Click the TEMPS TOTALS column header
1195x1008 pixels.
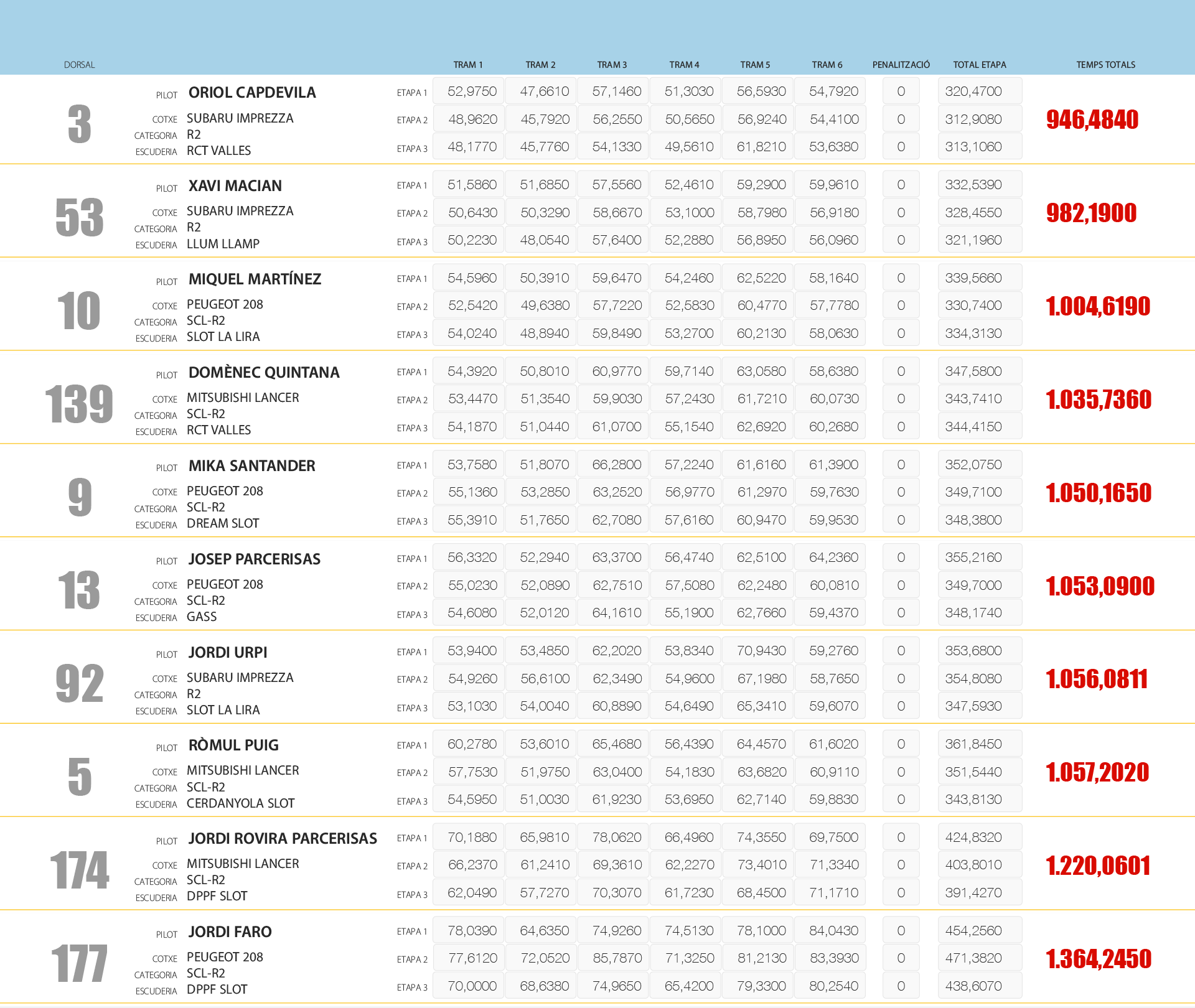[x=1105, y=65]
